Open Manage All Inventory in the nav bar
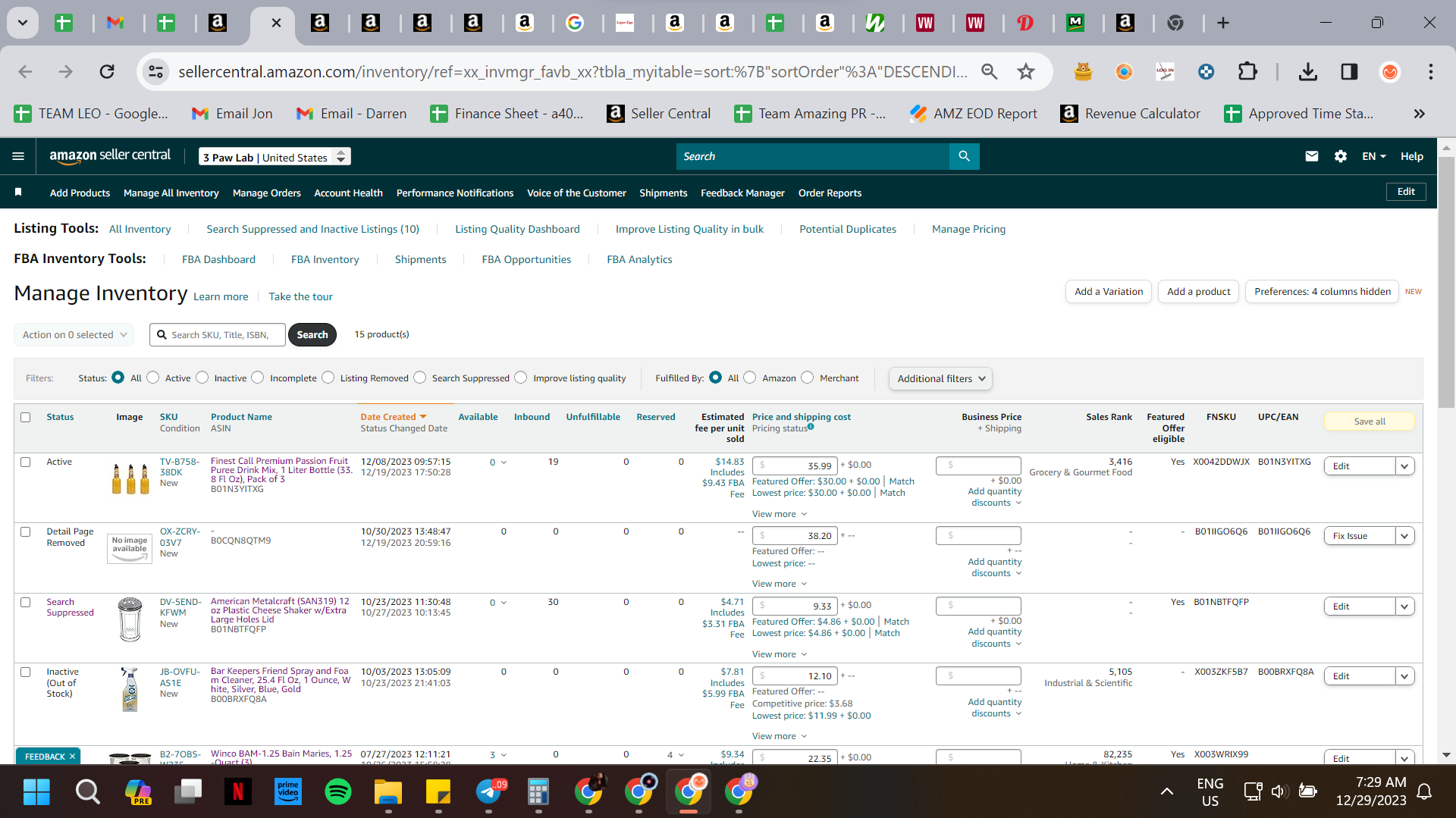Viewport: 1456px width, 818px height. (x=171, y=193)
